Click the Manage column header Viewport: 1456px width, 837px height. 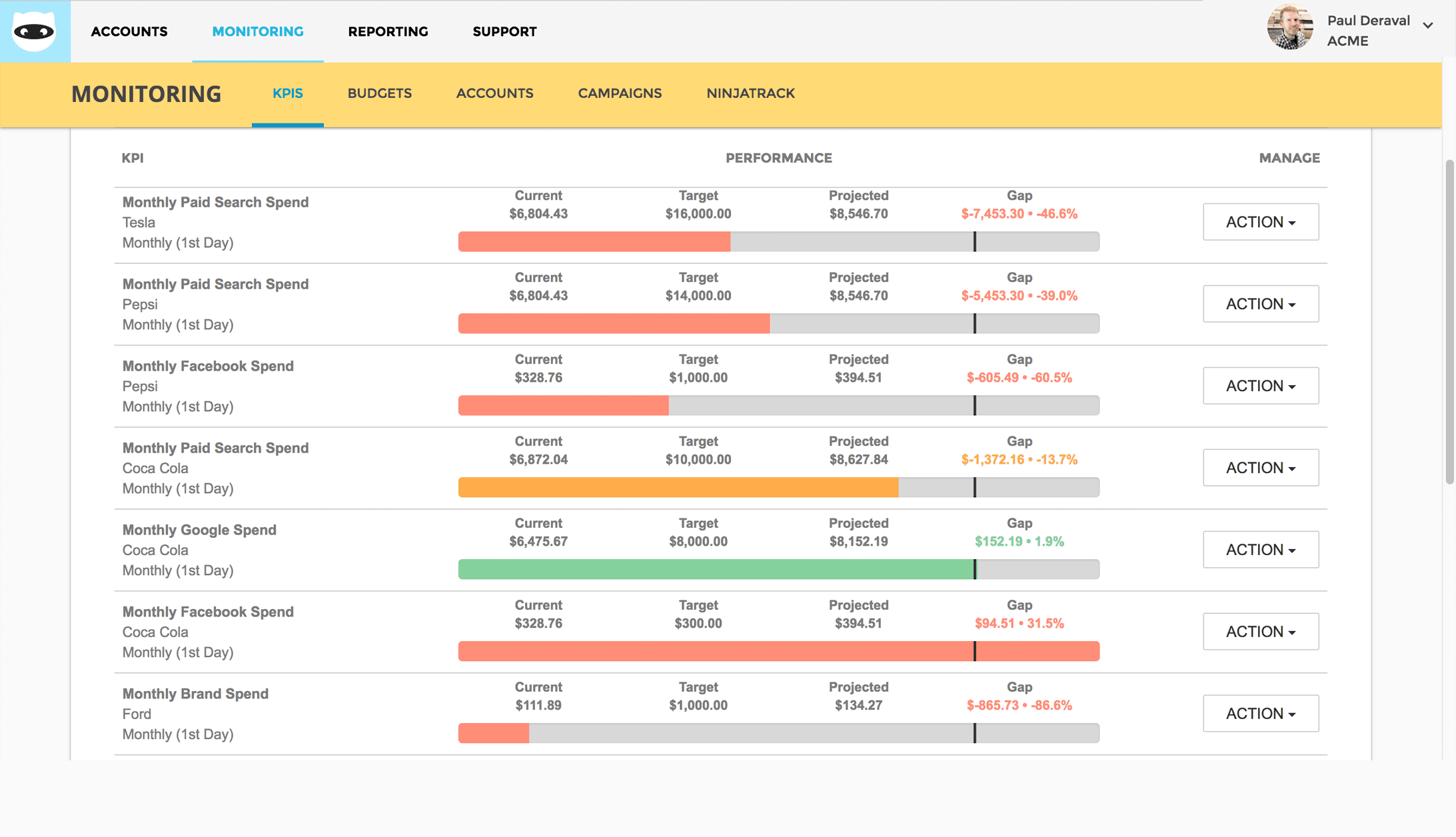1289,158
